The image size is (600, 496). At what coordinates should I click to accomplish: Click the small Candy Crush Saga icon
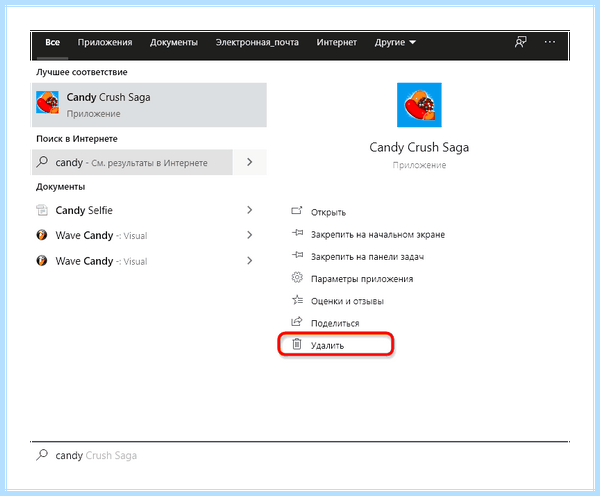pyautogui.click(x=47, y=102)
